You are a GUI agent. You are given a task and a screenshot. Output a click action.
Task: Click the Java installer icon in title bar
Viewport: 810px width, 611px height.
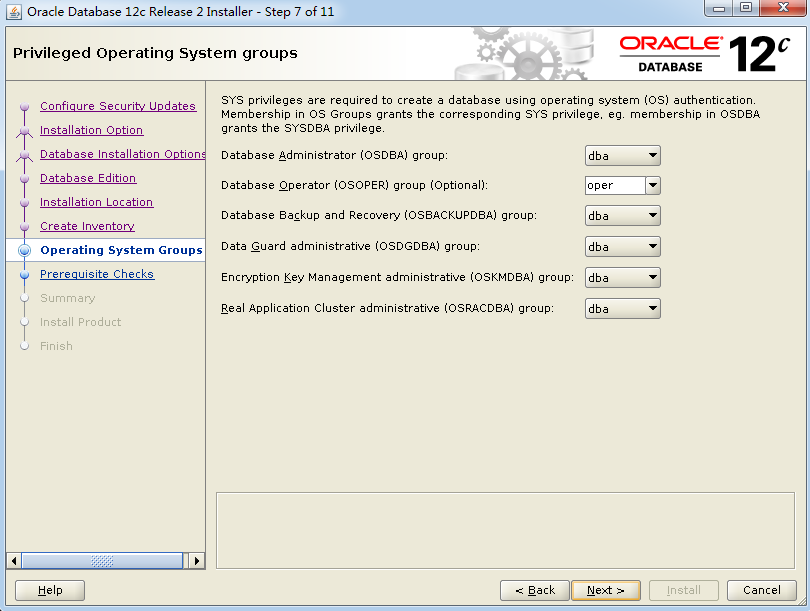pyautogui.click(x=14, y=11)
